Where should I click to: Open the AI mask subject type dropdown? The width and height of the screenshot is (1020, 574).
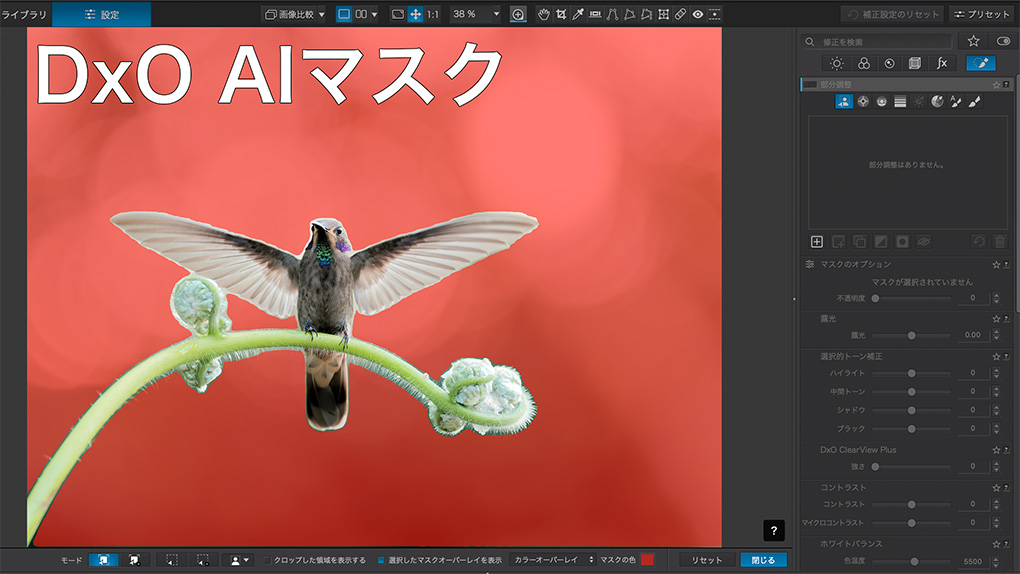tap(239, 560)
